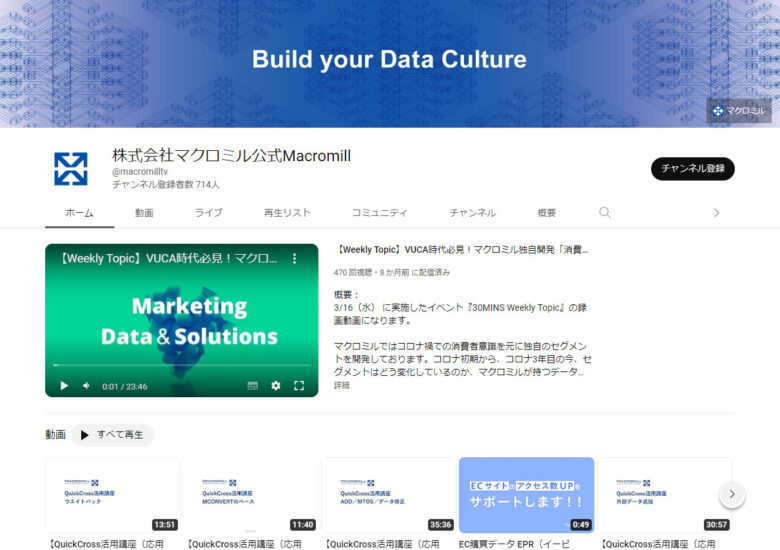Expand description with 詳細 link
Screen dimensions: 780x550
pyautogui.click(x=341, y=385)
